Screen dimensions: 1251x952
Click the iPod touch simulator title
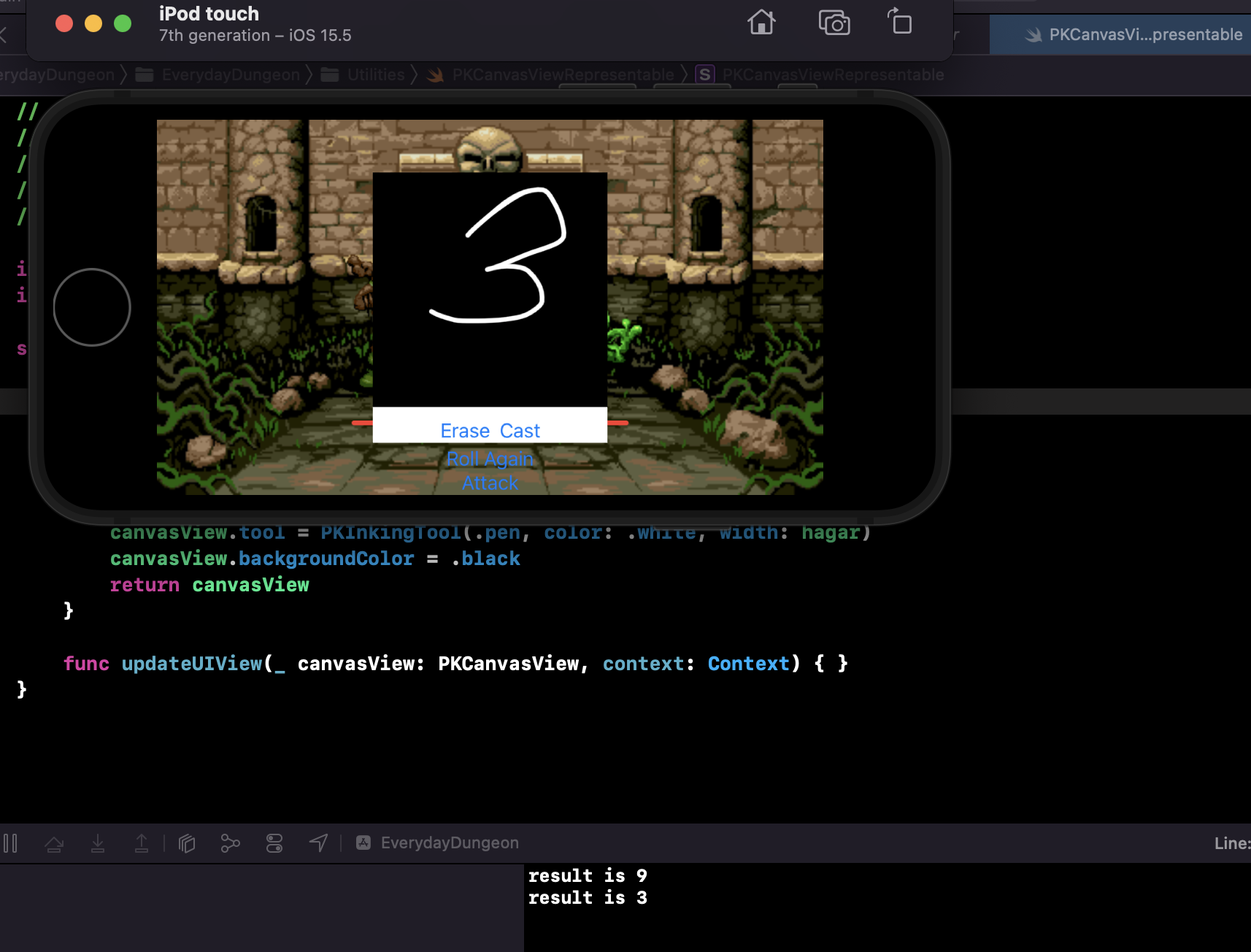pos(209,14)
